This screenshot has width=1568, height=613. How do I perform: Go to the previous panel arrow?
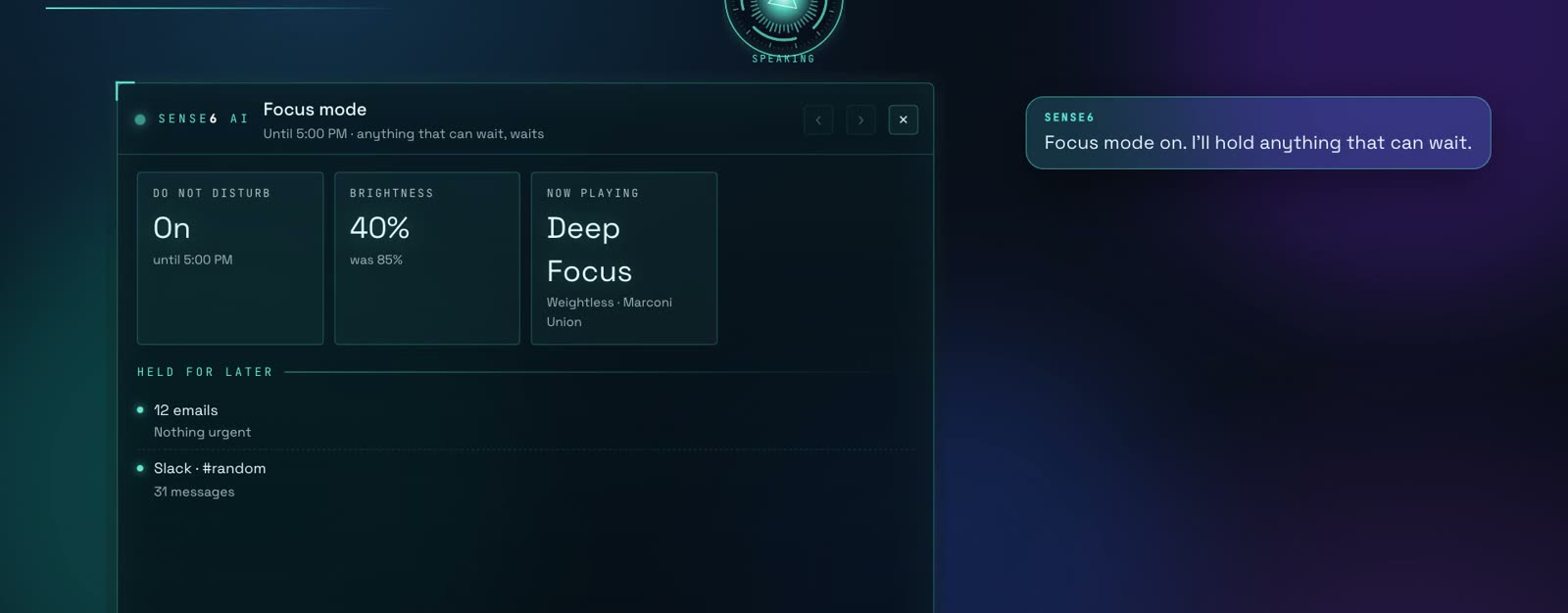click(818, 119)
